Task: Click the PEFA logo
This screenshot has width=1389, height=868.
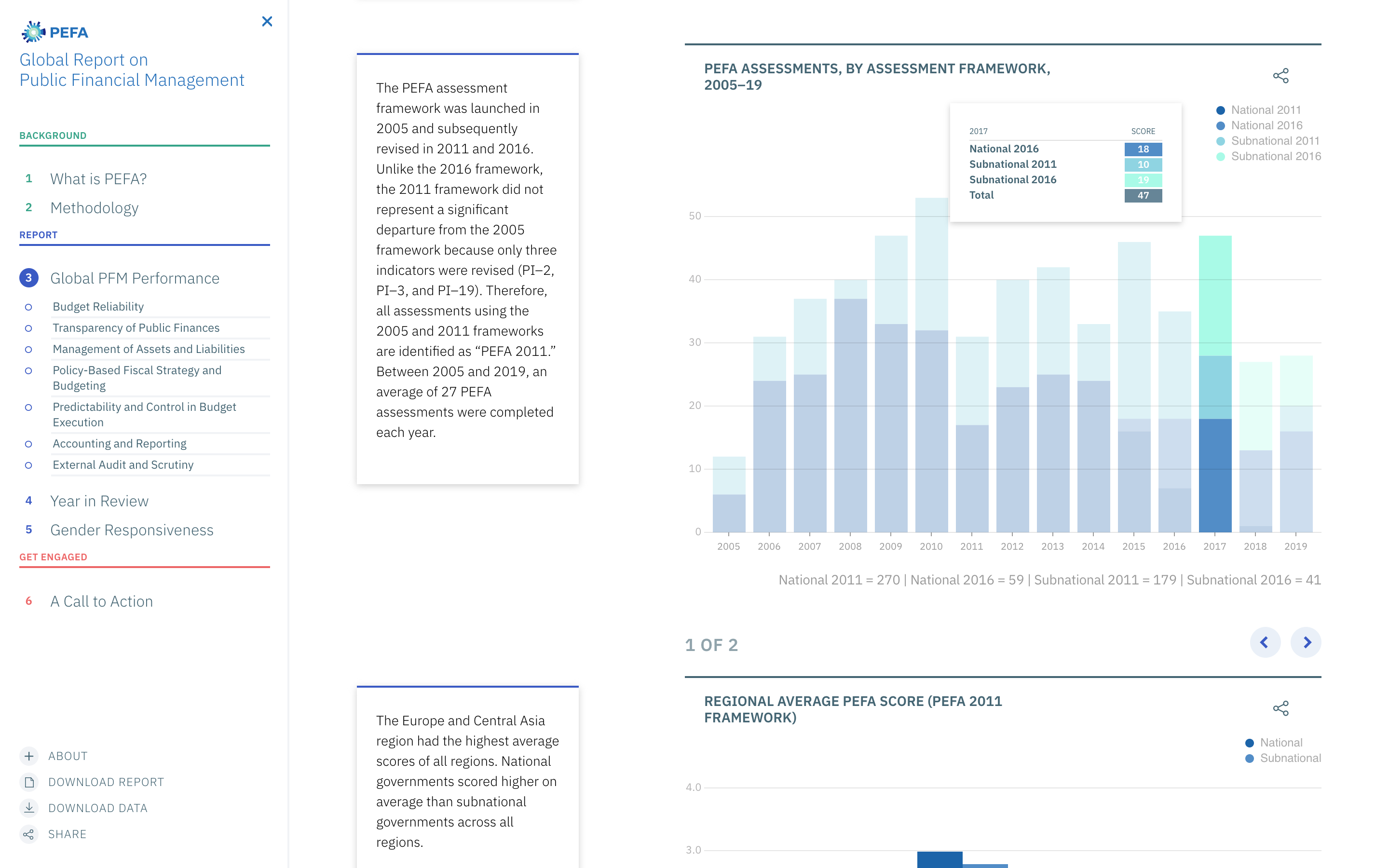Action: (54, 31)
